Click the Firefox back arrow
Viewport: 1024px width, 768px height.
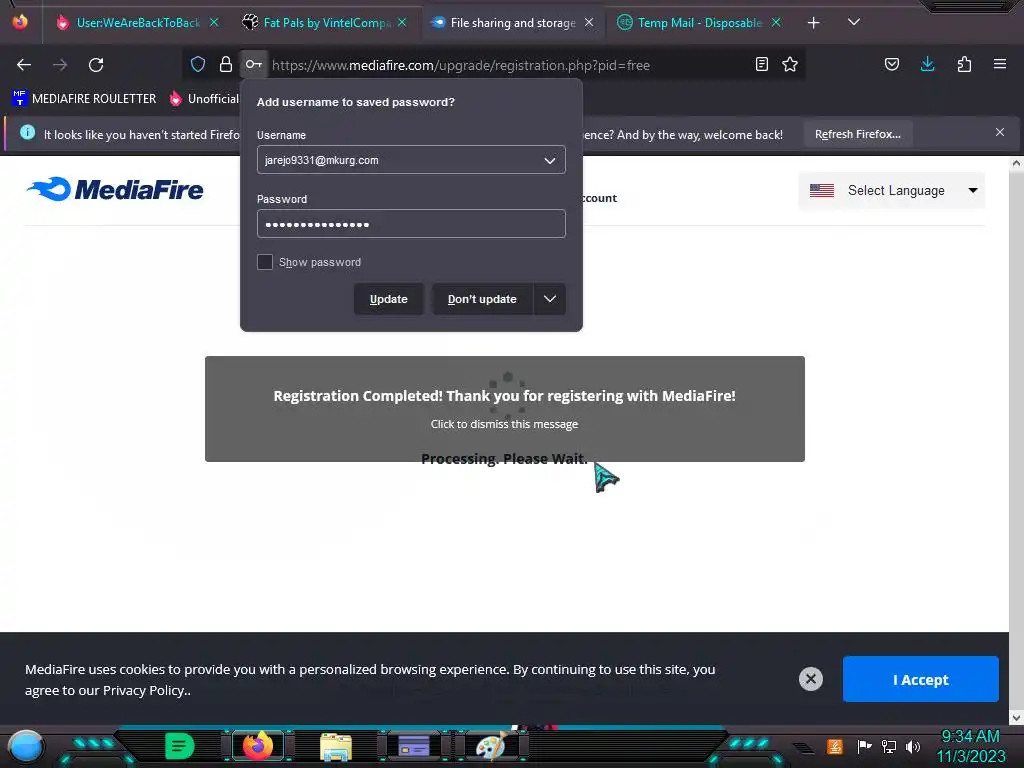(24, 65)
